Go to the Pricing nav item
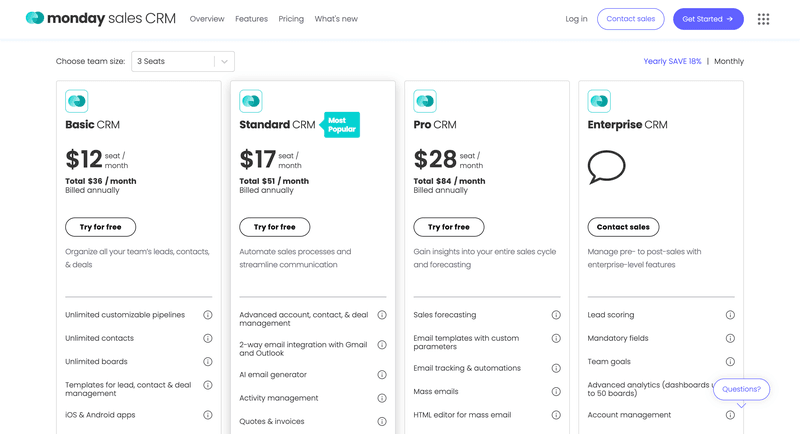This screenshot has width=800, height=434. pyautogui.click(x=291, y=19)
